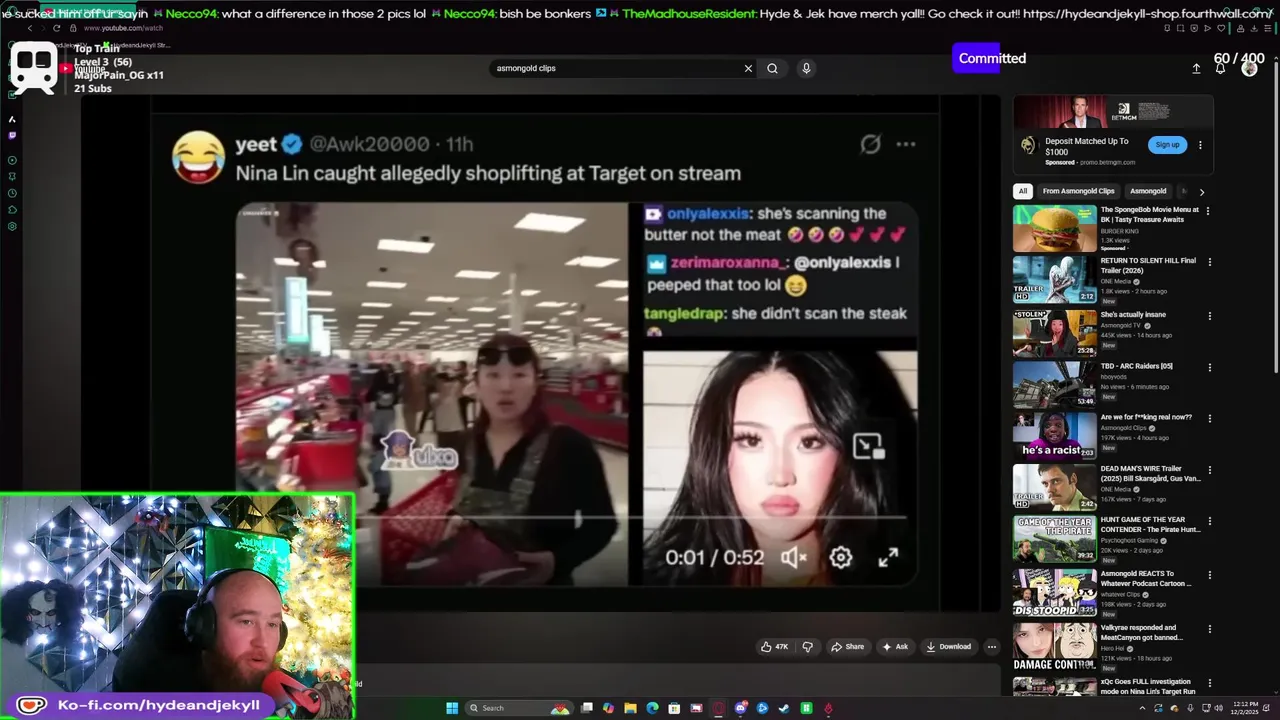1280x720 pixels.
Task: Open the YouTube create upload icon
Action: (x=1196, y=68)
